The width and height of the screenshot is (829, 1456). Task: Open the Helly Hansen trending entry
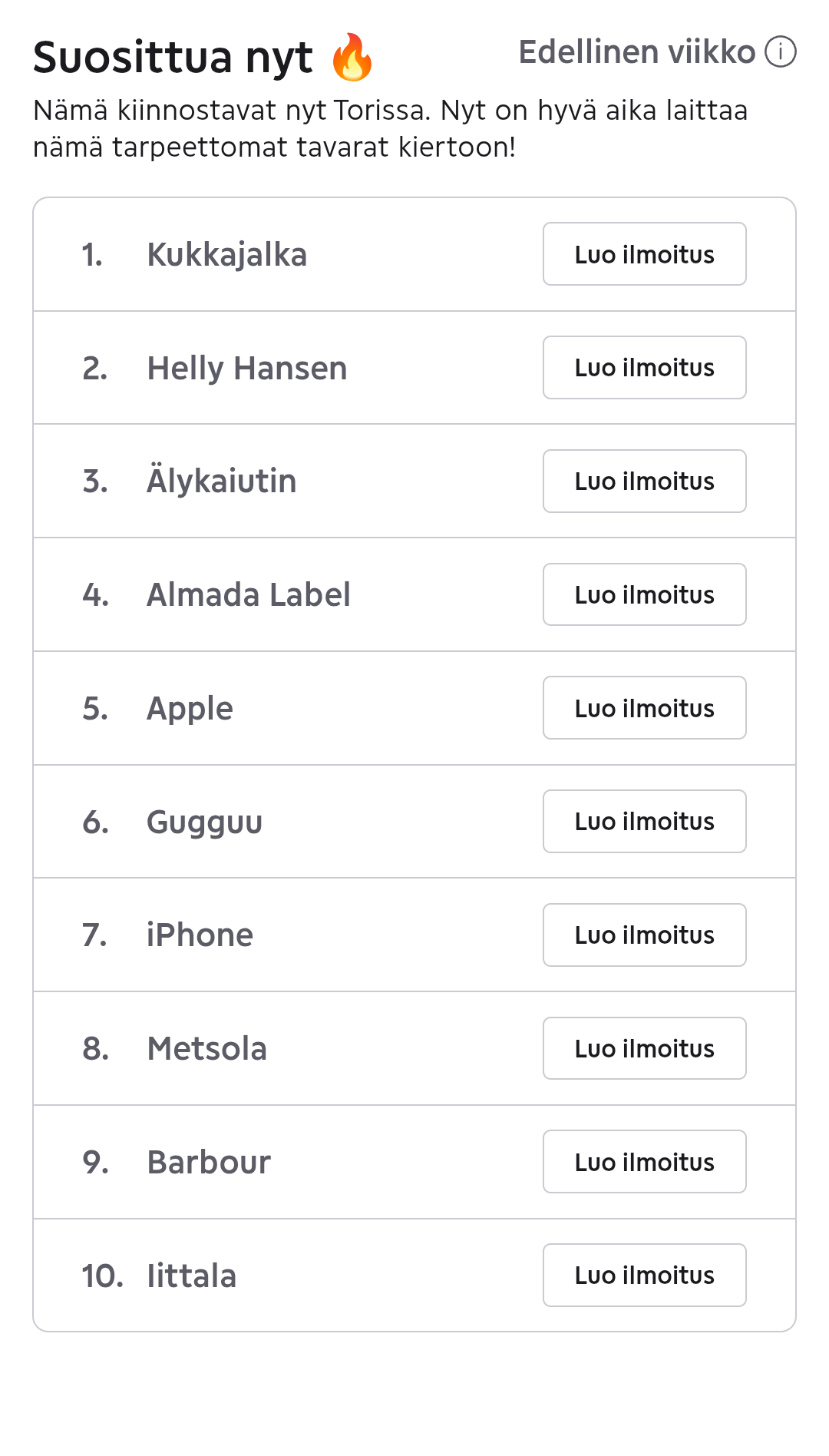246,369
